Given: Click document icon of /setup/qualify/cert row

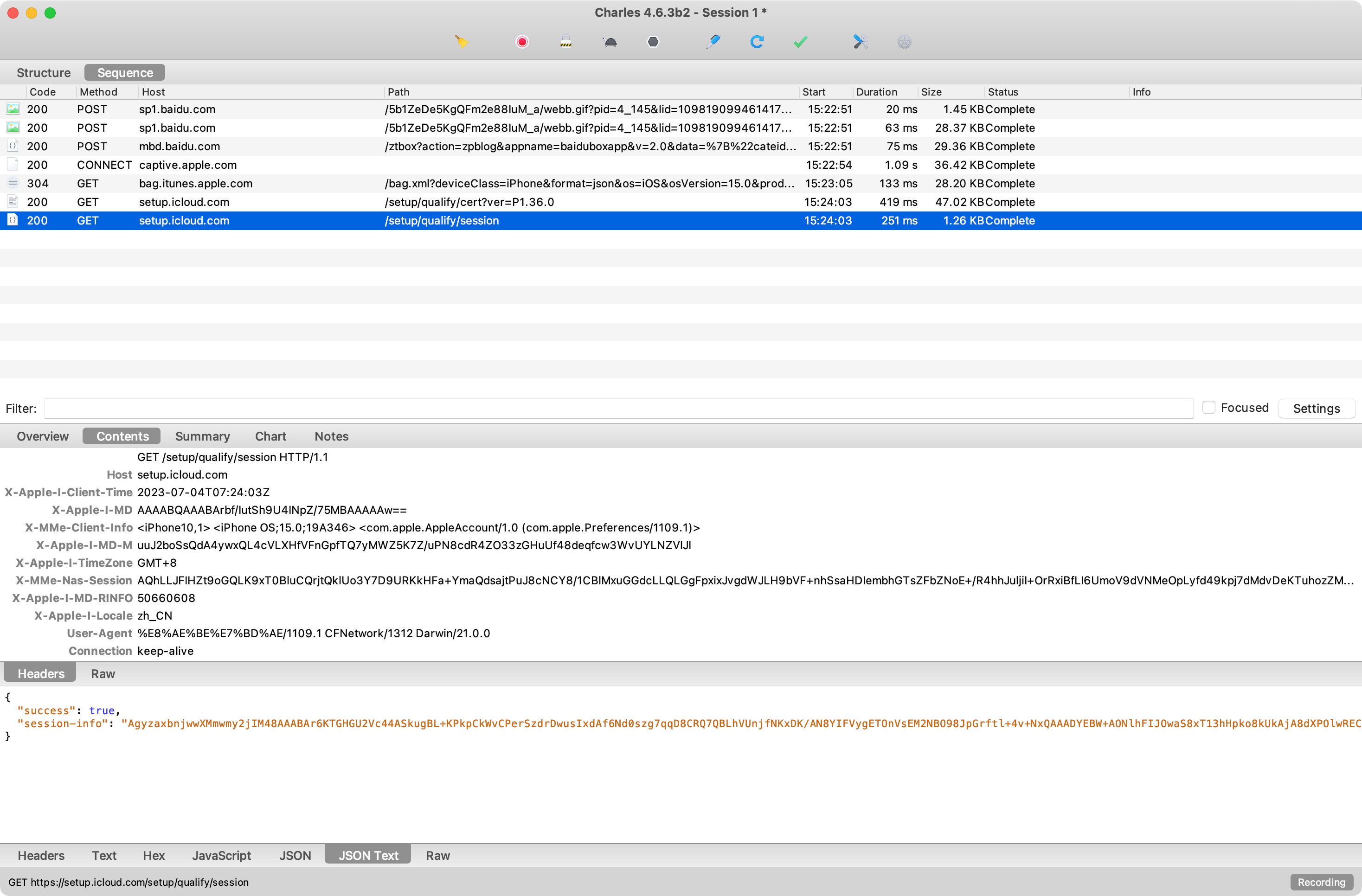Looking at the screenshot, I should tap(13, 201).
